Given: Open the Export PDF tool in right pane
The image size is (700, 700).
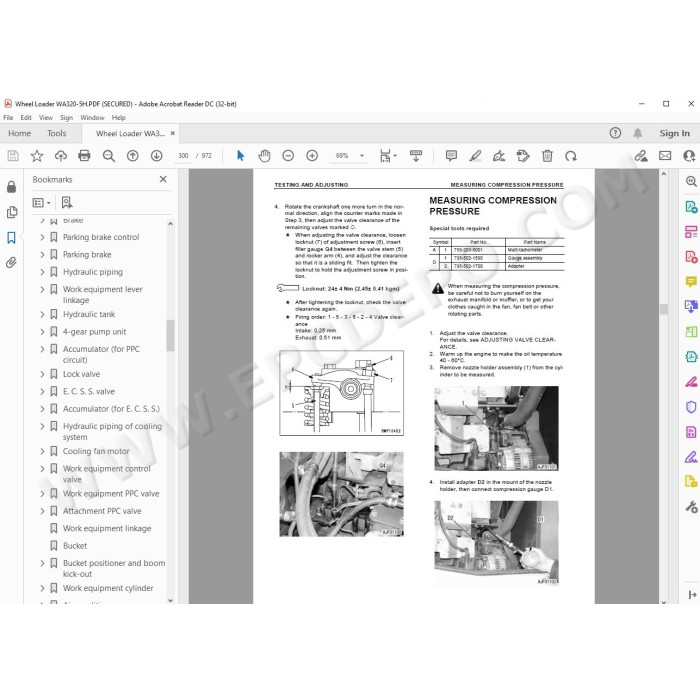Looking at the screenshot, I should pos(691,207).
